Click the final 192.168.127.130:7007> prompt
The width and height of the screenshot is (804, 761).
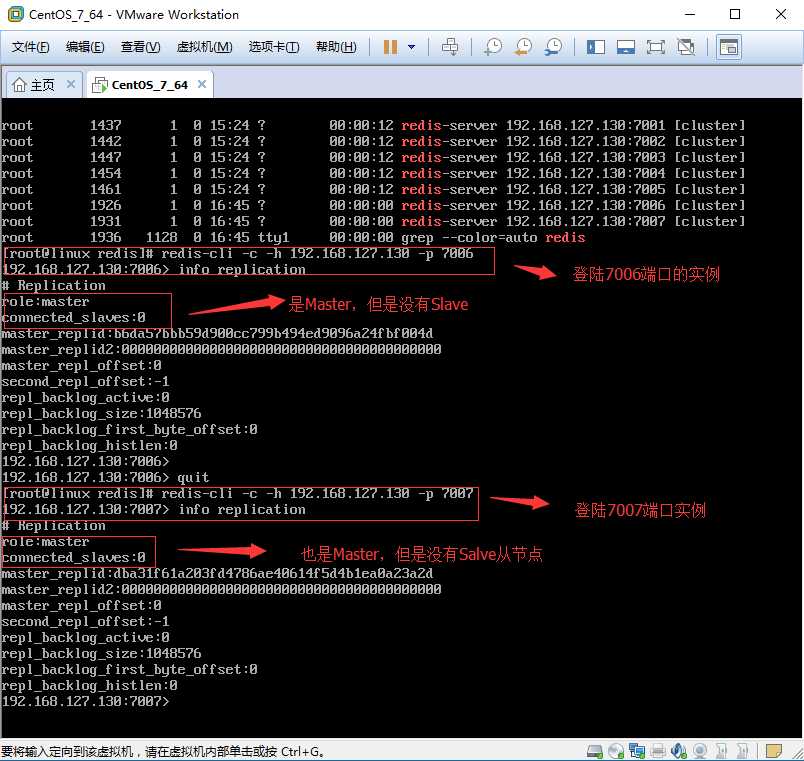85,701
